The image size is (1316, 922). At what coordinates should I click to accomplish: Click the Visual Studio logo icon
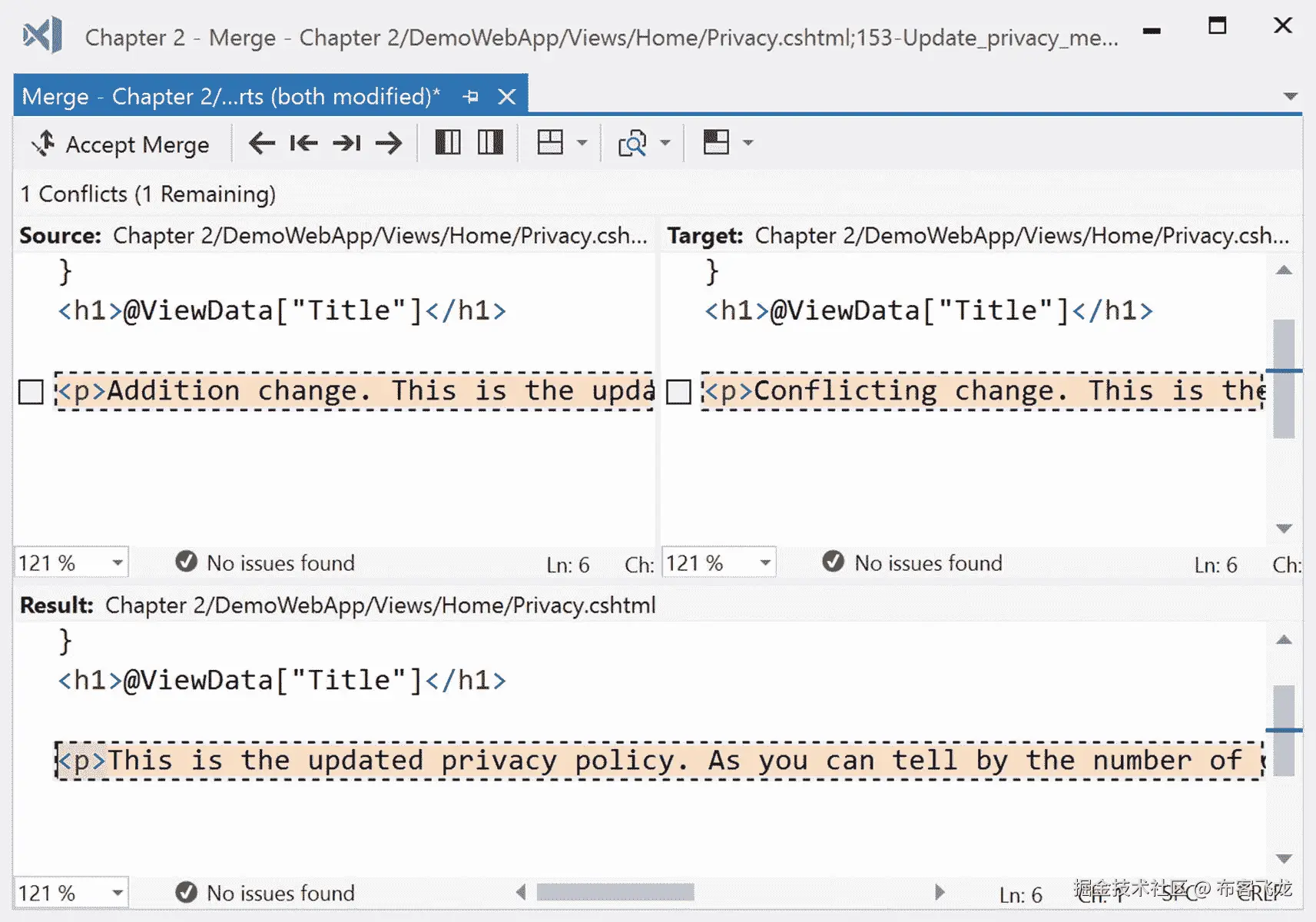tap(42, 36)
